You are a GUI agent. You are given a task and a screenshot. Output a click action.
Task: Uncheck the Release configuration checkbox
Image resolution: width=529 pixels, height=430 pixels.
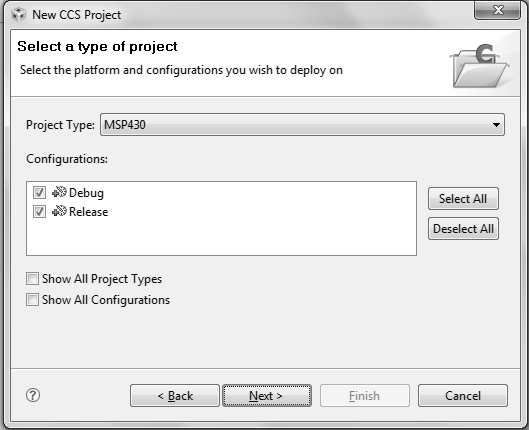pyautogui.click(x=39, y=211)
